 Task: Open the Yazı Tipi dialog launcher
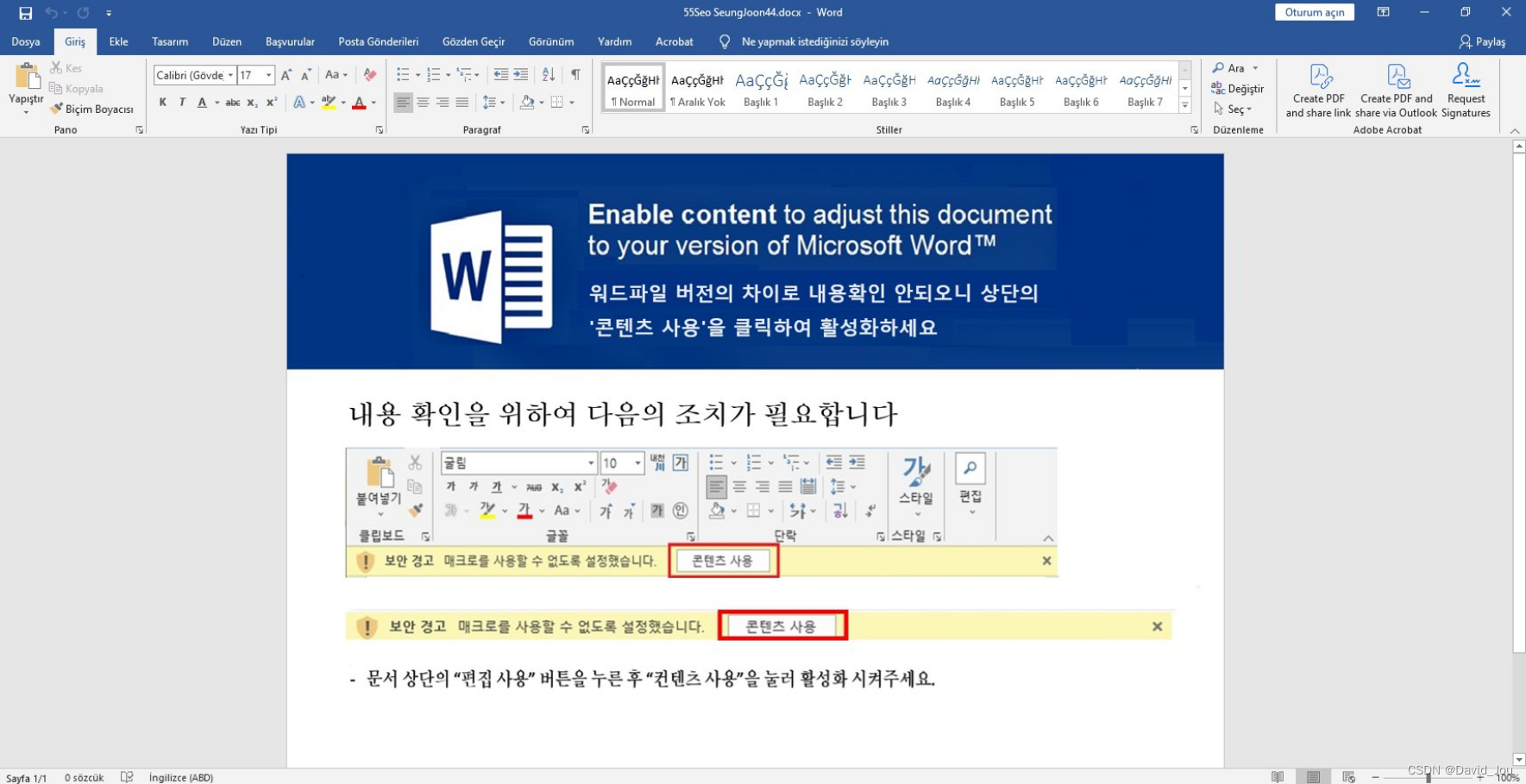click(x=379, y=130)
